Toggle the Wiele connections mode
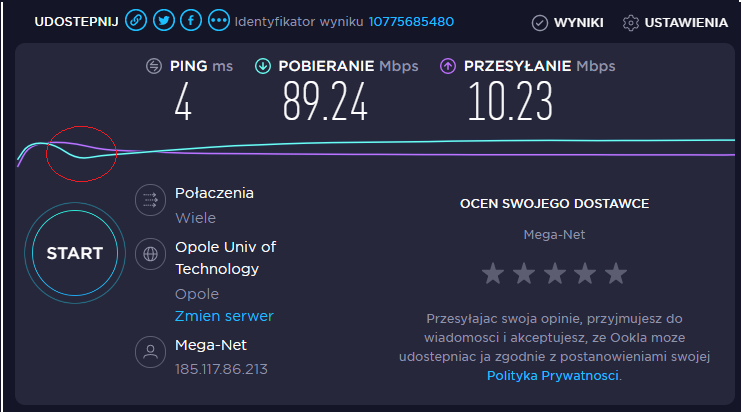The height and width of the screenshot is (412, 742). 195,218
